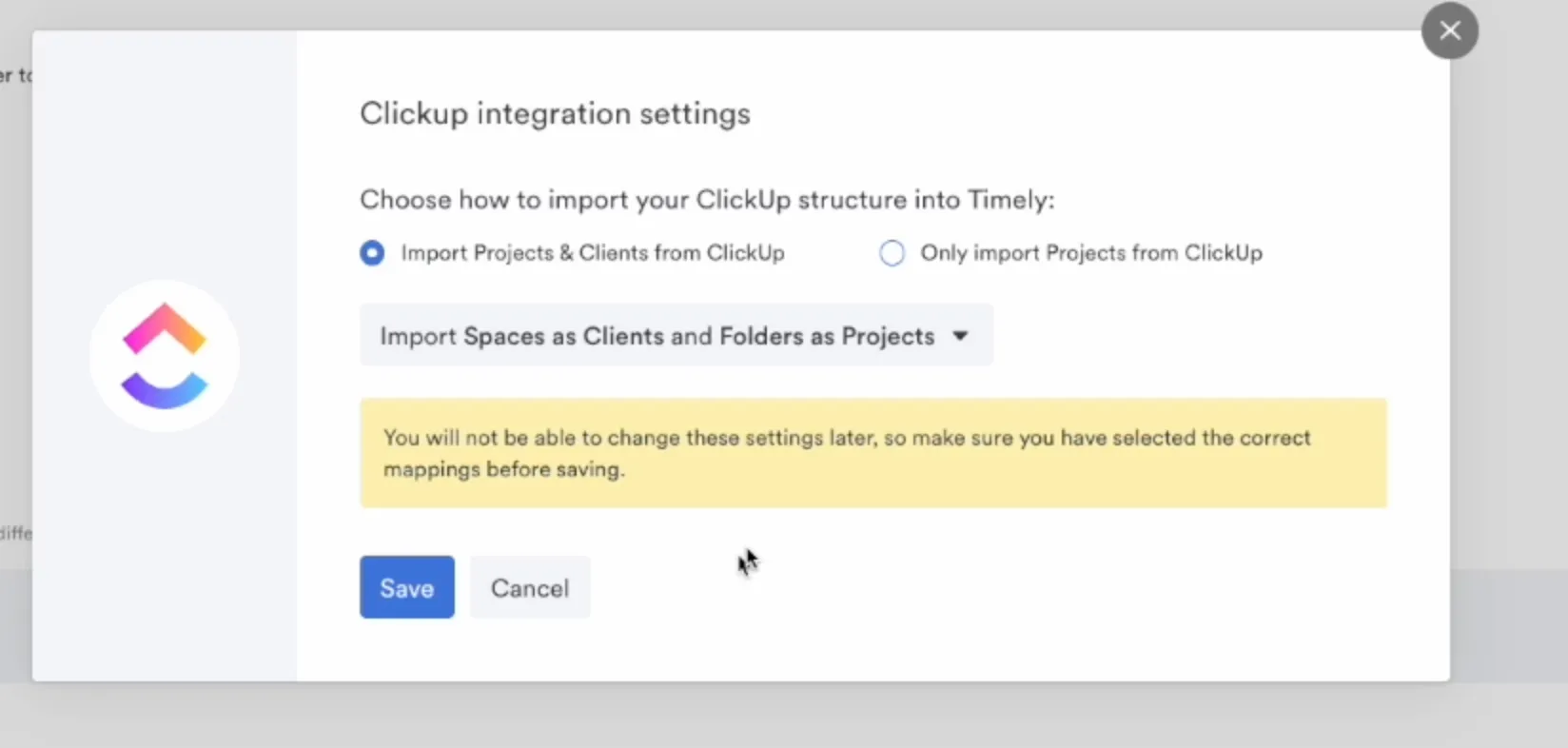1568x748 pixels.
Task: Close the dialog with the X icon
Action: pos(1449,30)
